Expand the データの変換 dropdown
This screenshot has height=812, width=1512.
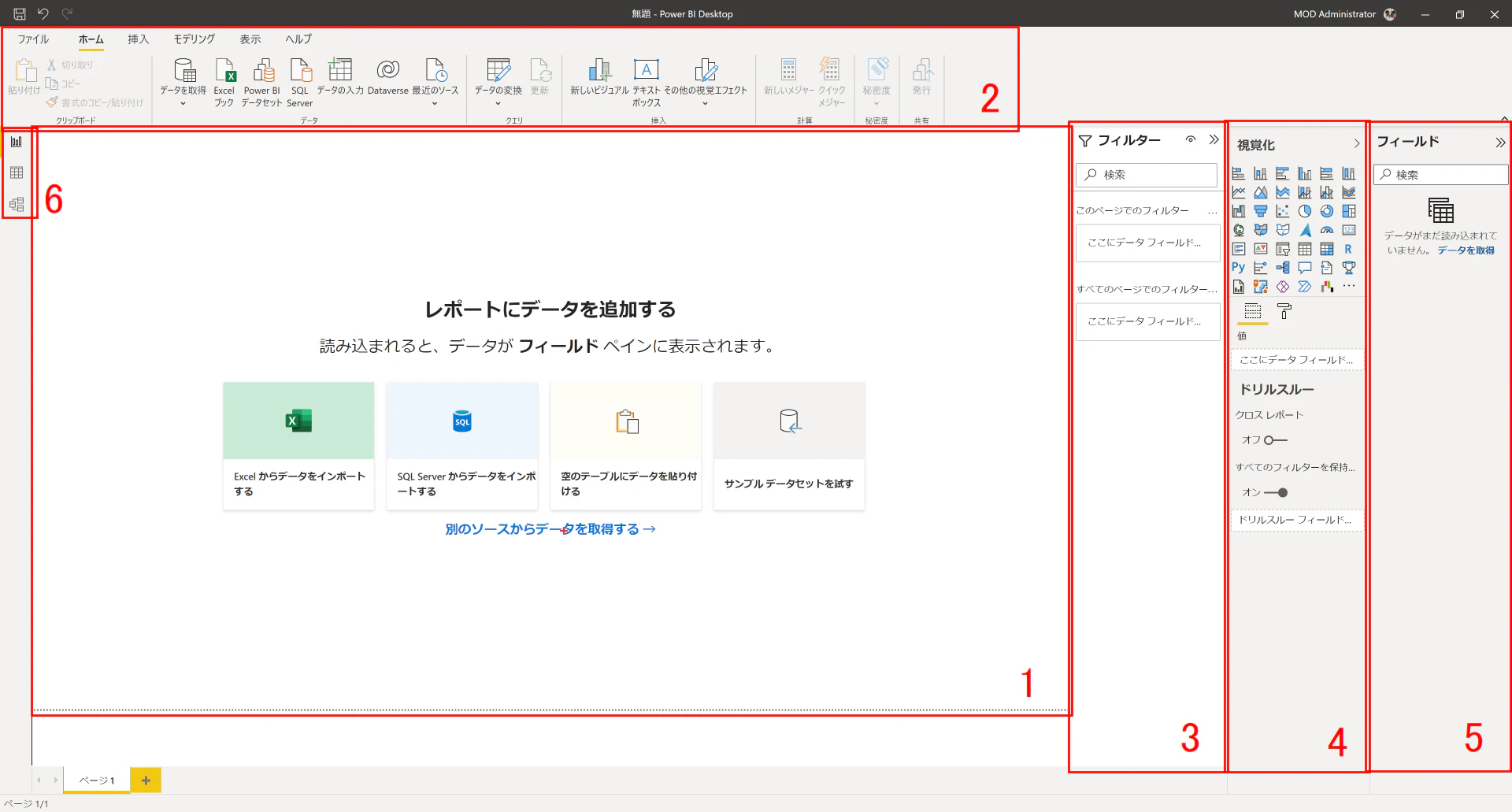498,104
